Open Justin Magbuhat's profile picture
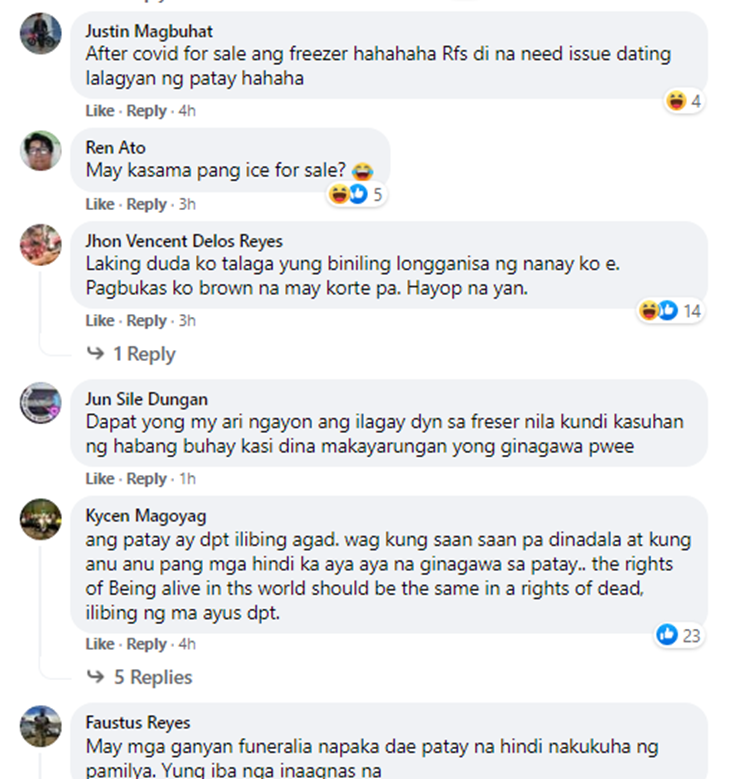Image resolution: width=750 pixels, height=779 pixels. [41, 33]
